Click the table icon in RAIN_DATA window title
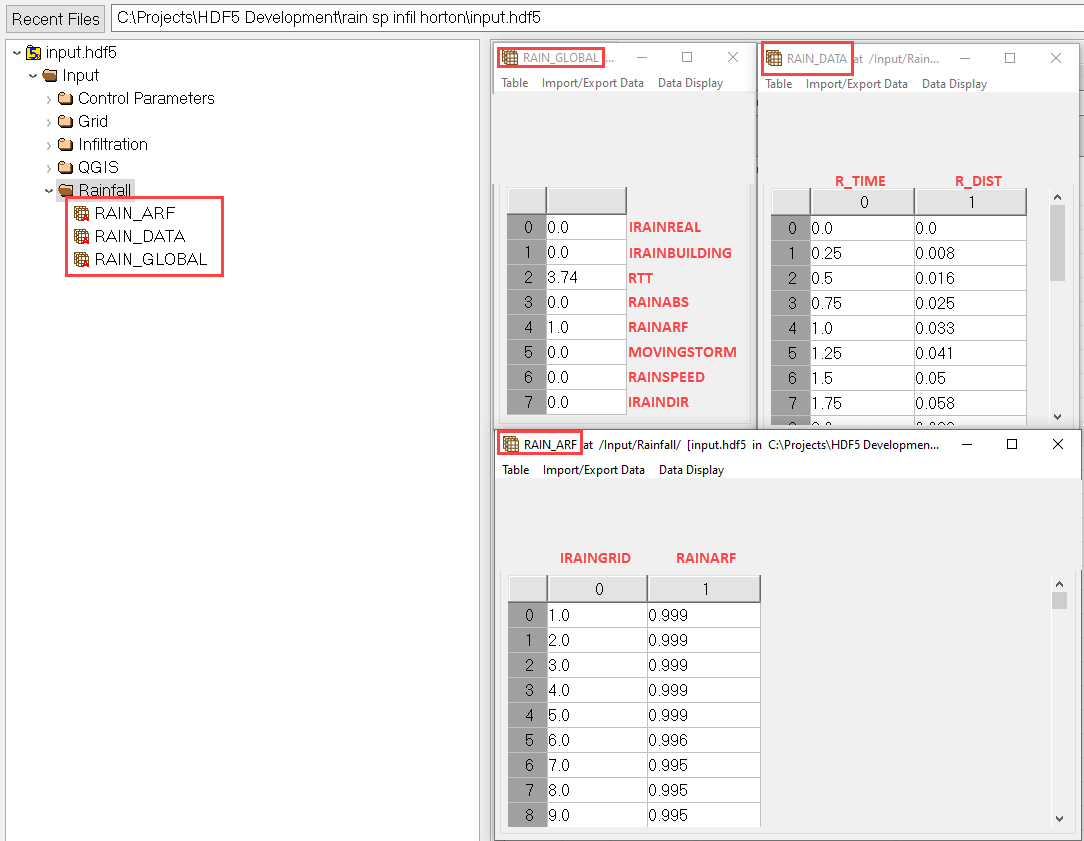The width and height of the screenshot is (1084, 841). click(774, 58)
